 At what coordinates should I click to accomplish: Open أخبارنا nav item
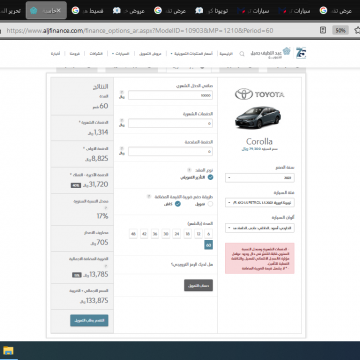[55, 54]
